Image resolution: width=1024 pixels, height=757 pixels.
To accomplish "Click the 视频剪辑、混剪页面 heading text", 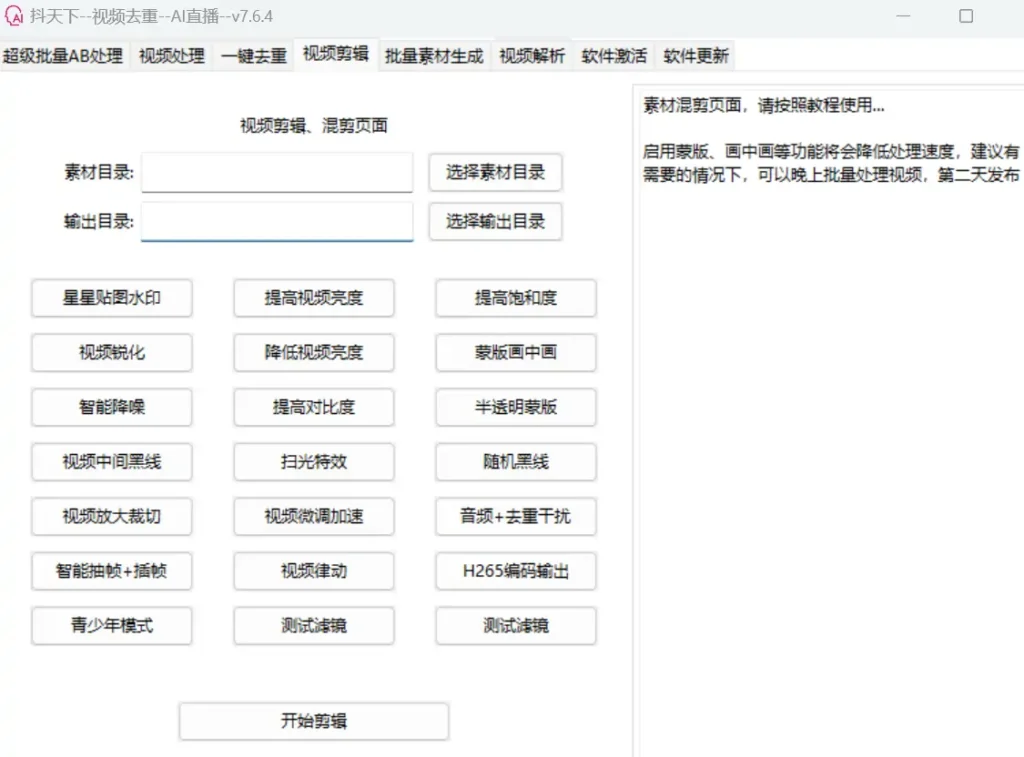I will point(314,125).
